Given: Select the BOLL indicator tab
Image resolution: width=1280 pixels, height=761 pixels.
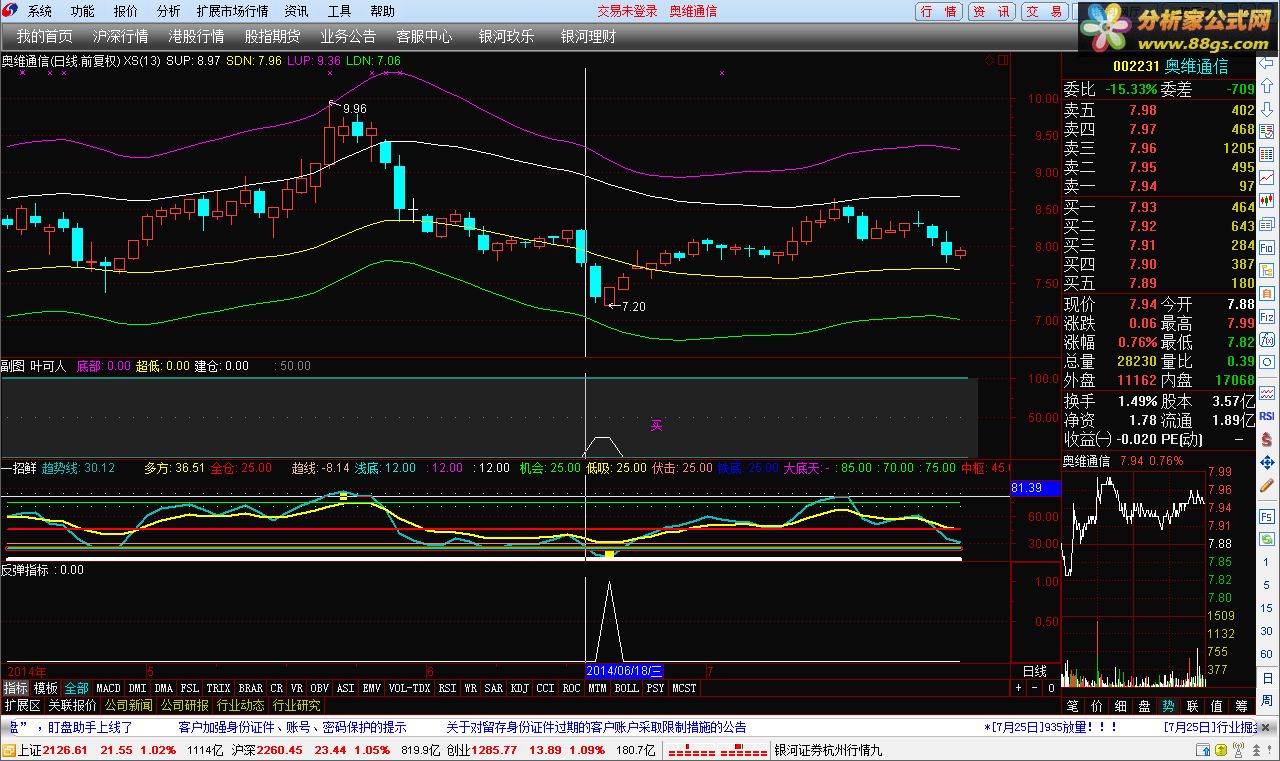Looking at the screenshot, I should click(626, 688).
